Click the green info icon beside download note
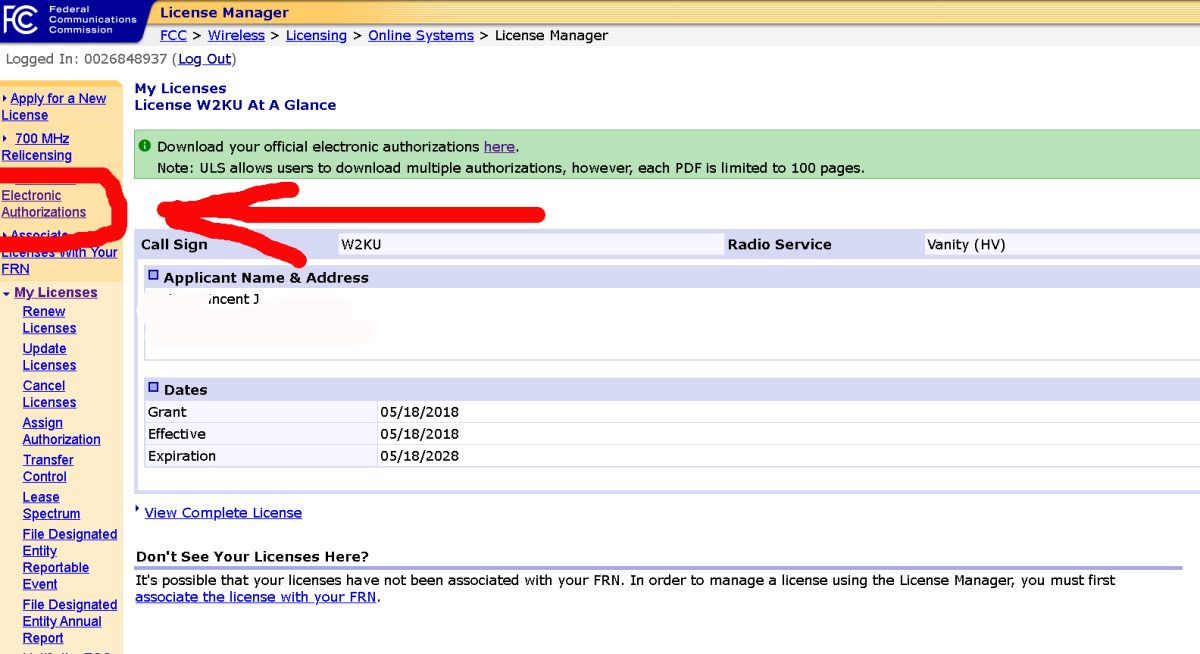This screenshot has height=654, width=1200. coord(144,146)
